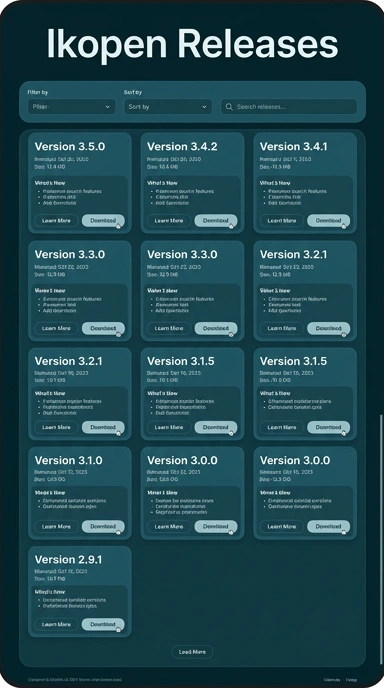Learn more about Version 3.1.0

56,527
